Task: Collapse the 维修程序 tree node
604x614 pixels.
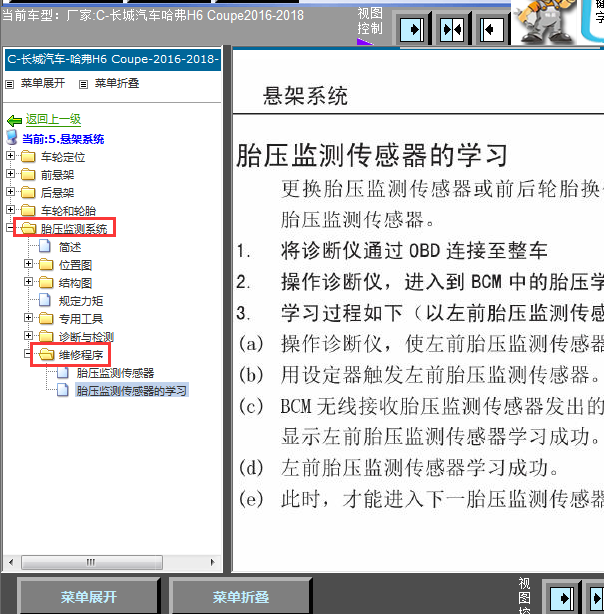Action: click(28, 354)
